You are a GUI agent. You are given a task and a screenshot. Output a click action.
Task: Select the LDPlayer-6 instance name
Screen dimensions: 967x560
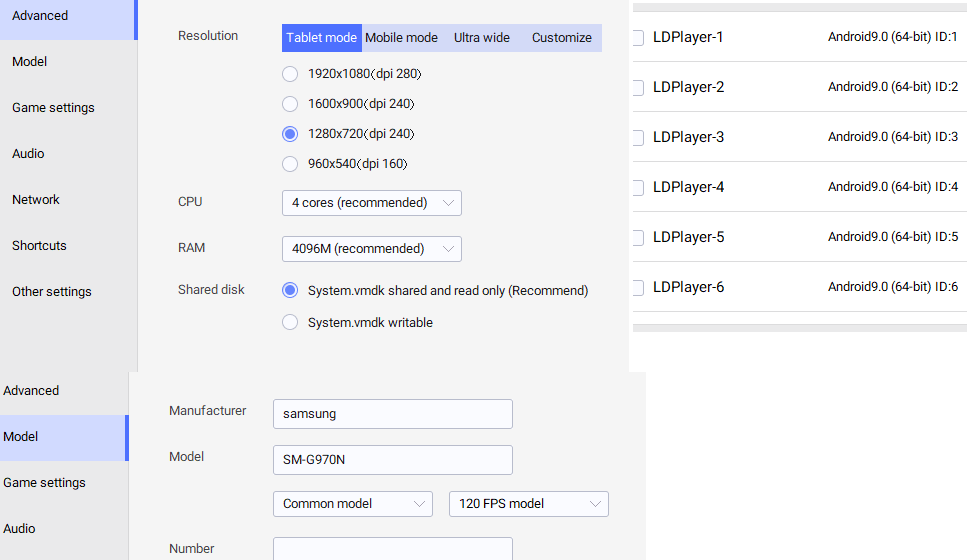(688, 287)
